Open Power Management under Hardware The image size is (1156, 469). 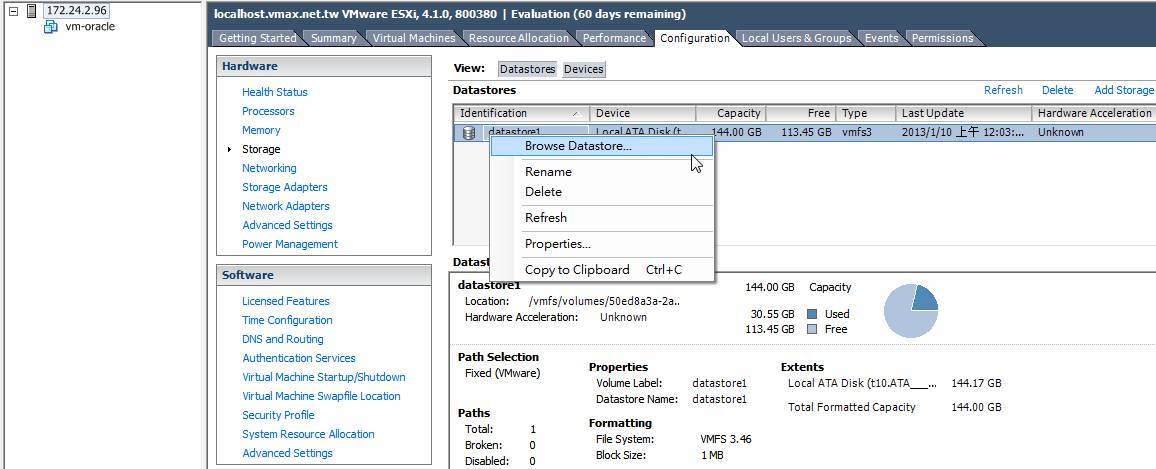(290, 244)
